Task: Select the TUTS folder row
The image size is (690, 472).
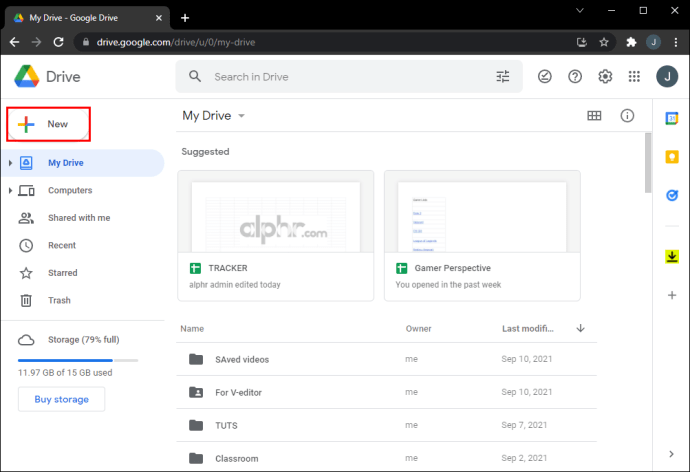Action: (386, 425)
